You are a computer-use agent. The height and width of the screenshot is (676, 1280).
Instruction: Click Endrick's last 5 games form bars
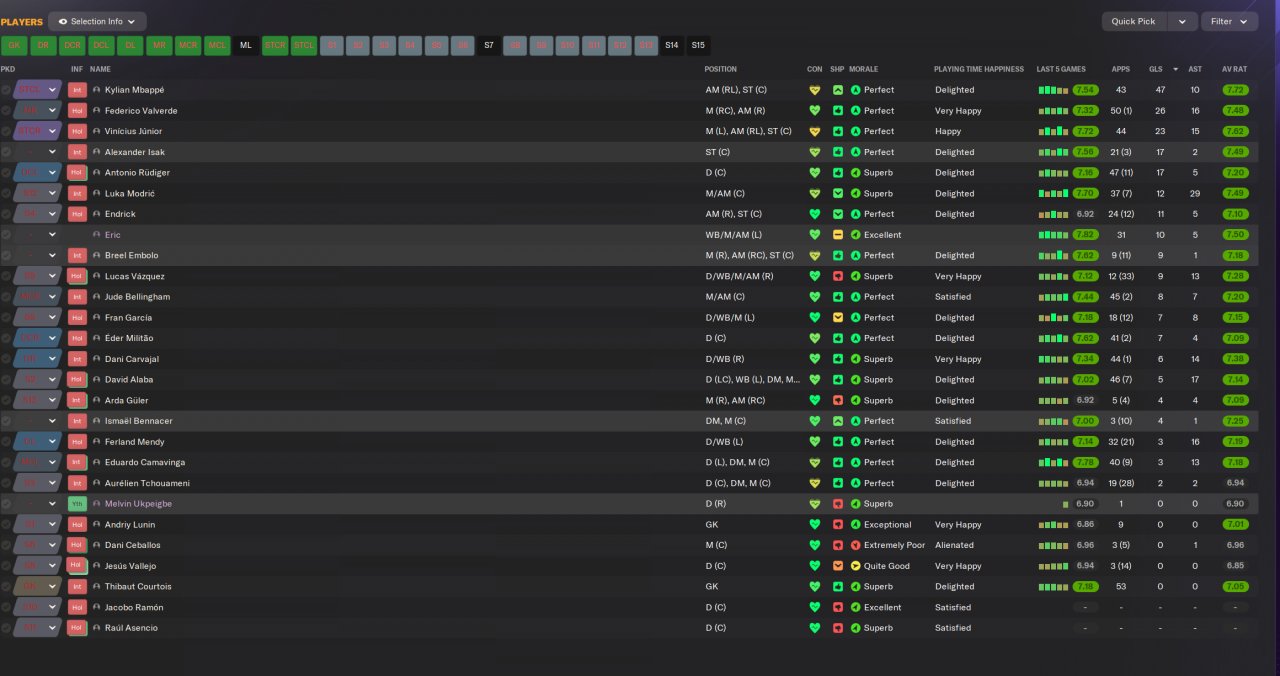click(x=1053, y=214)
